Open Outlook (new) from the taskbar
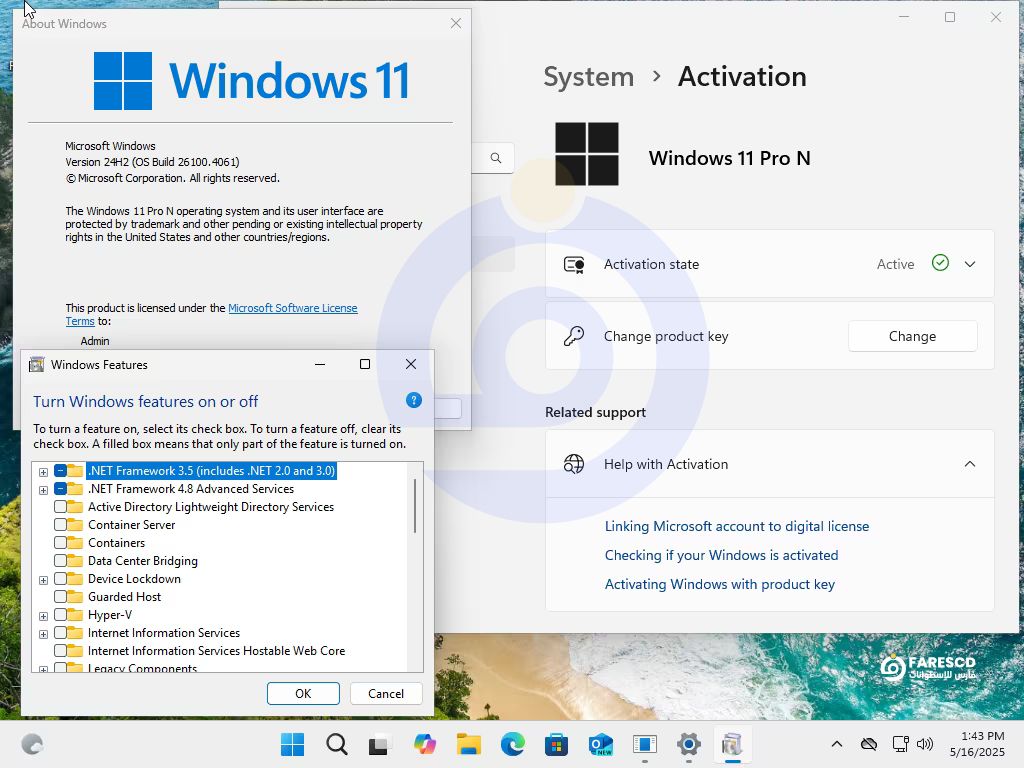 [601, 744]
